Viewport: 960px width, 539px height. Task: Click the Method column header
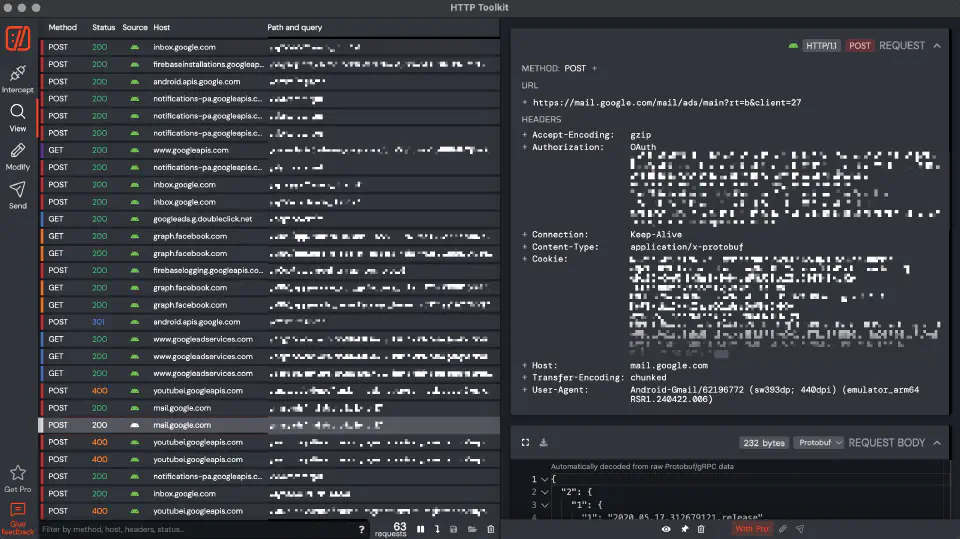click(62, 28)
